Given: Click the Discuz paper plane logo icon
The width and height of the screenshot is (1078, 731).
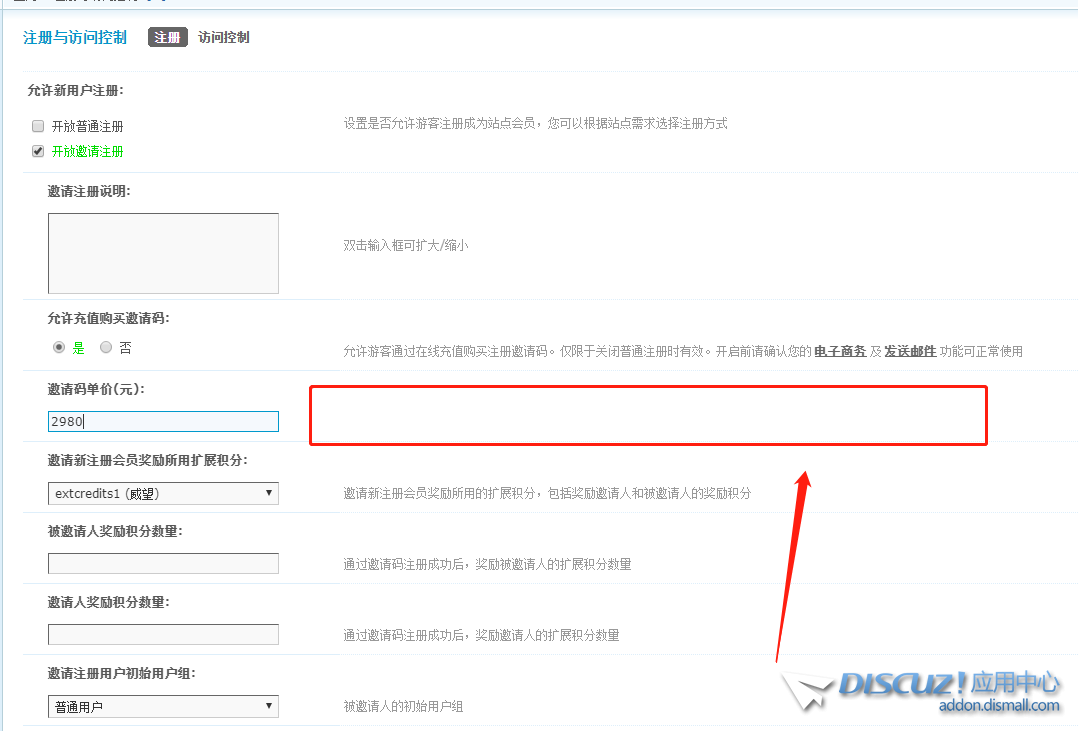Looking at the screenshot, I should [x=808, y=690].
